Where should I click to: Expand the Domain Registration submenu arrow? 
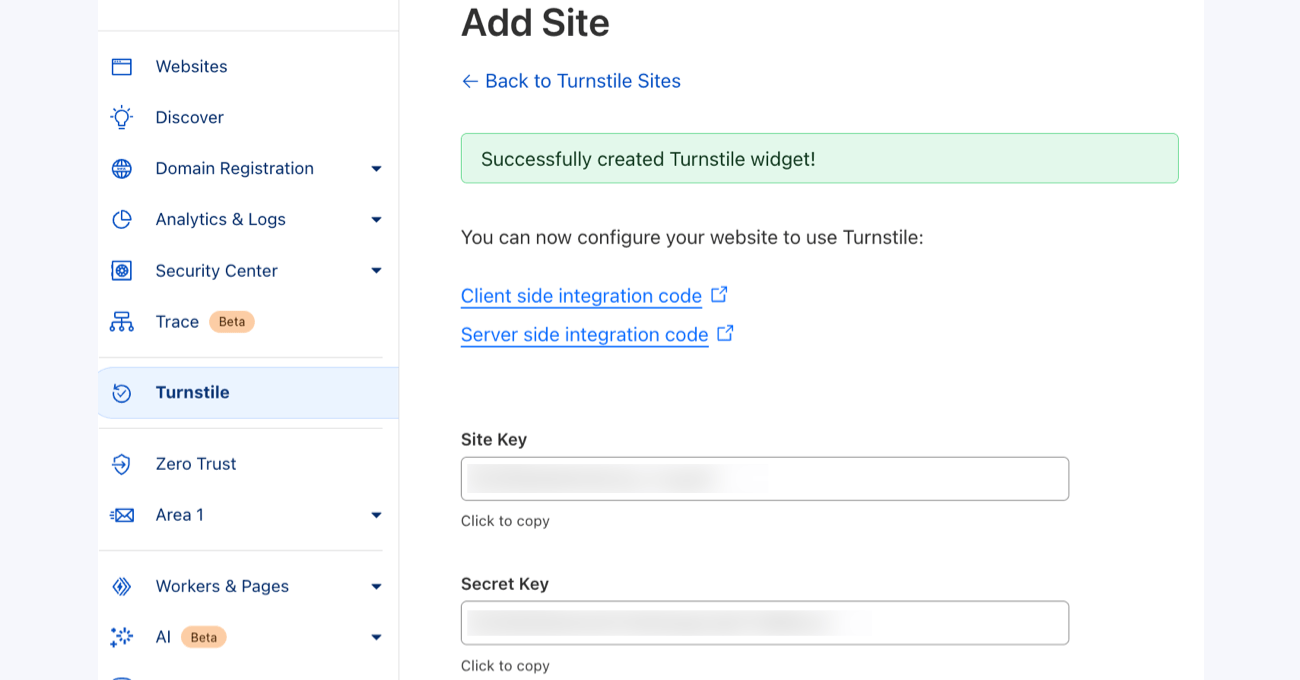click(376, 169)
